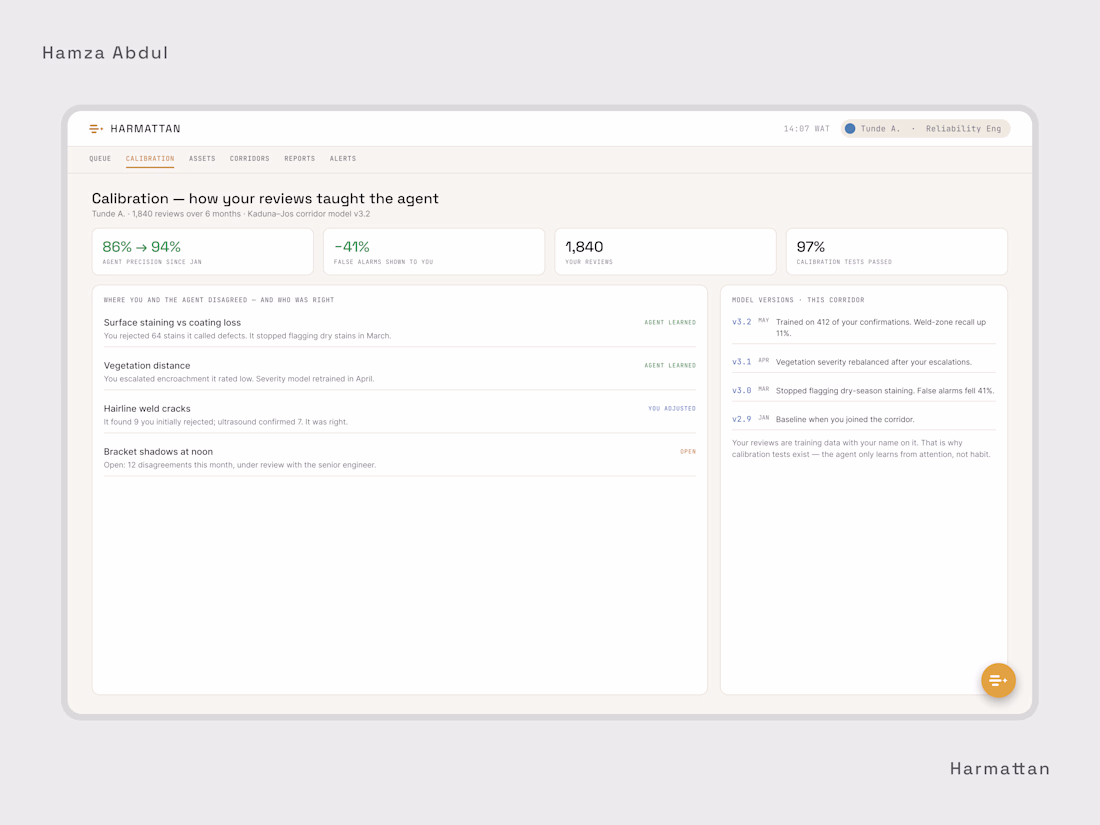Viewport: 1100px width, 825px height.
Task: Click 'You rejected 64 stains' description text
Action: coord(248,336)
